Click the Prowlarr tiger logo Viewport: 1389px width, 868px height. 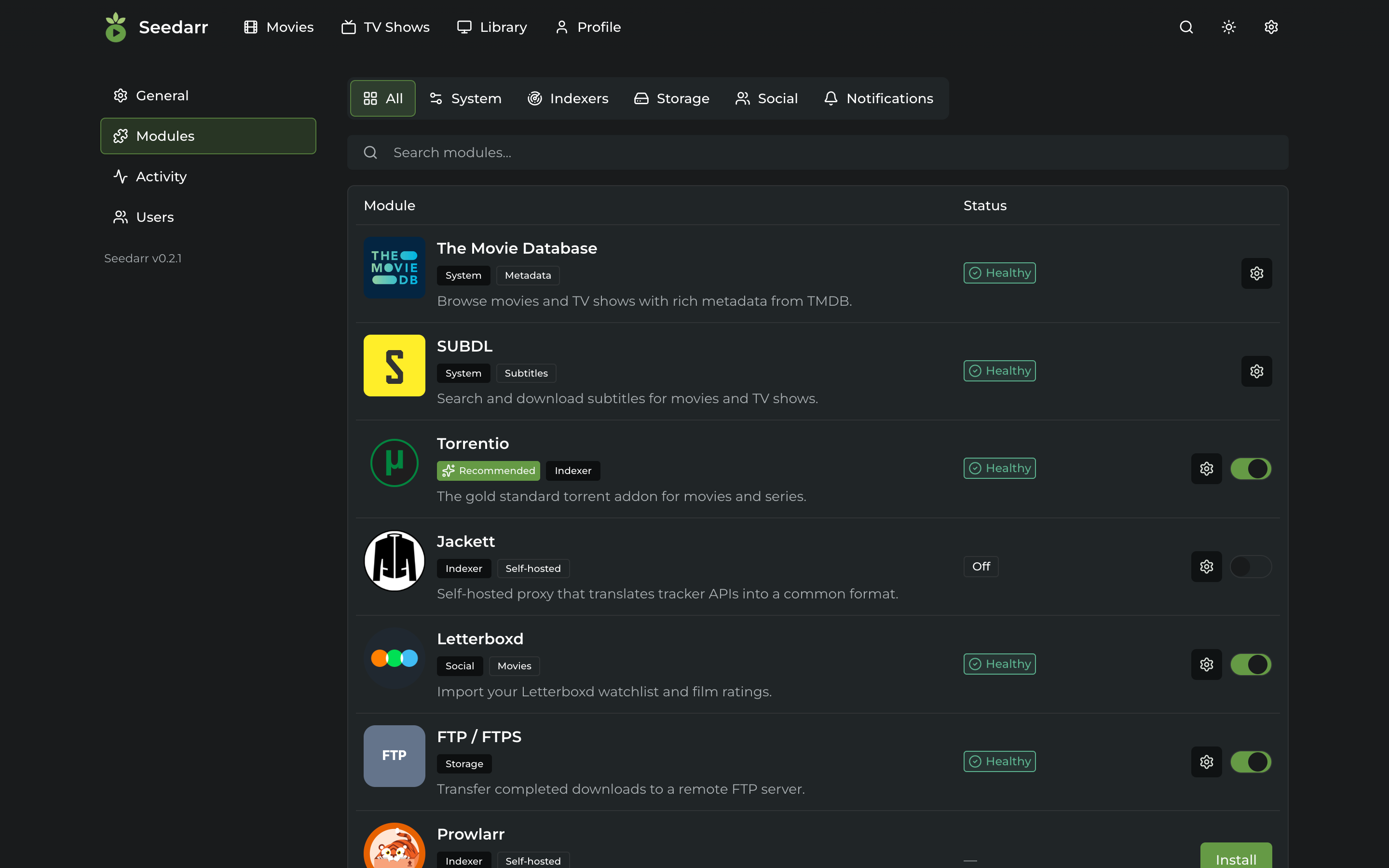(395, 846)
